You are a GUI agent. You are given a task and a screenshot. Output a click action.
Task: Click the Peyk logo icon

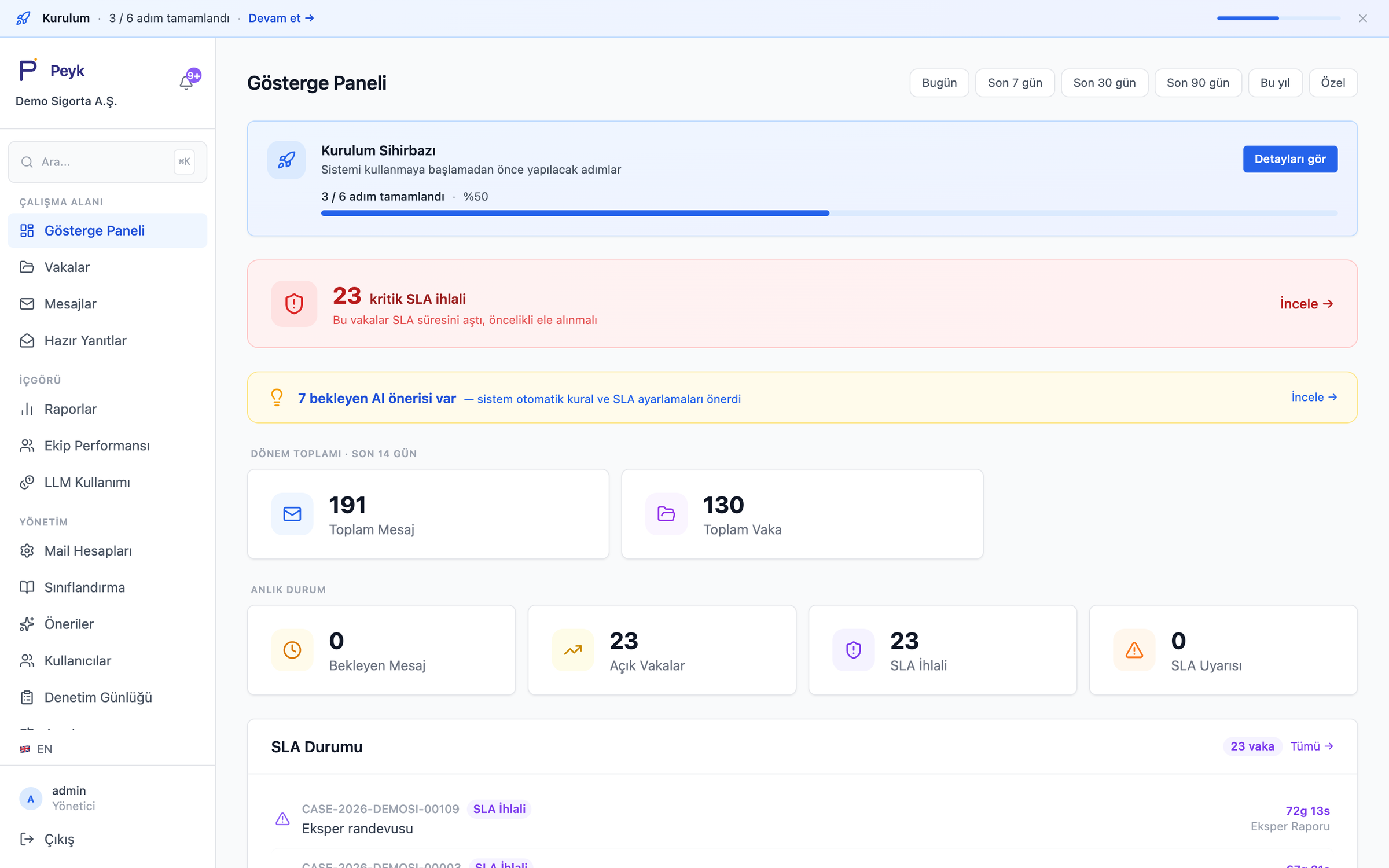click(28, 70)
